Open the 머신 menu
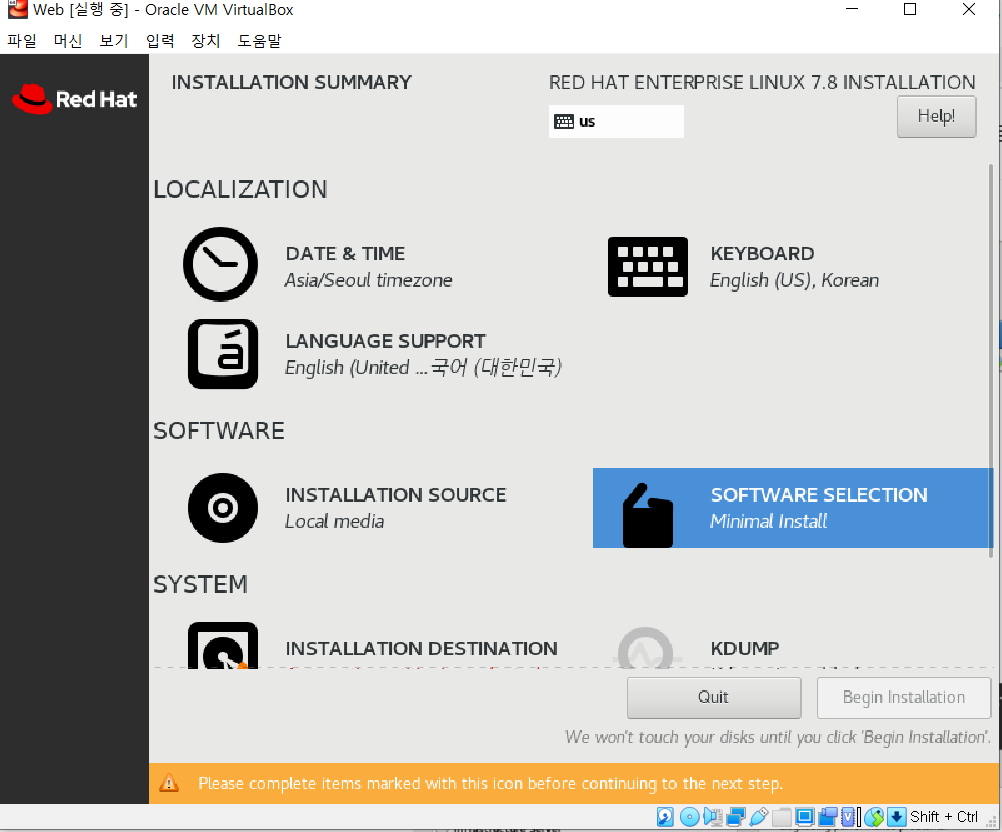Image resolution: width=1002 pixels, height=832 pixels. (68, 41)
